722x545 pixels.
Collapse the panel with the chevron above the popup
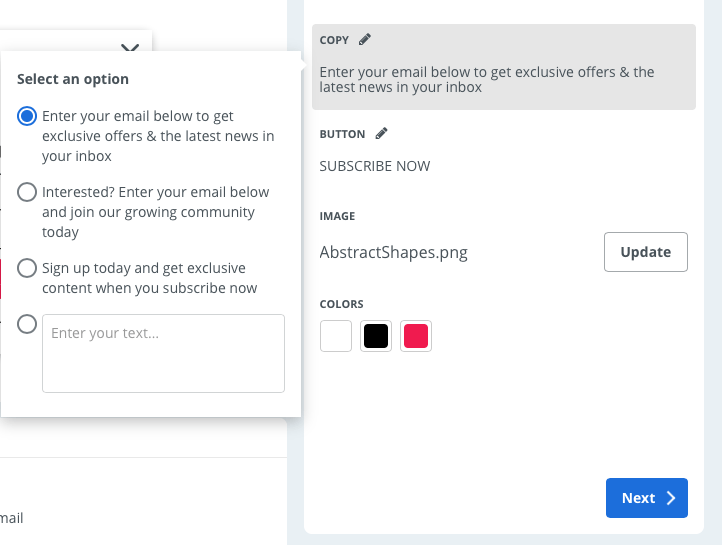click(130, 47)
